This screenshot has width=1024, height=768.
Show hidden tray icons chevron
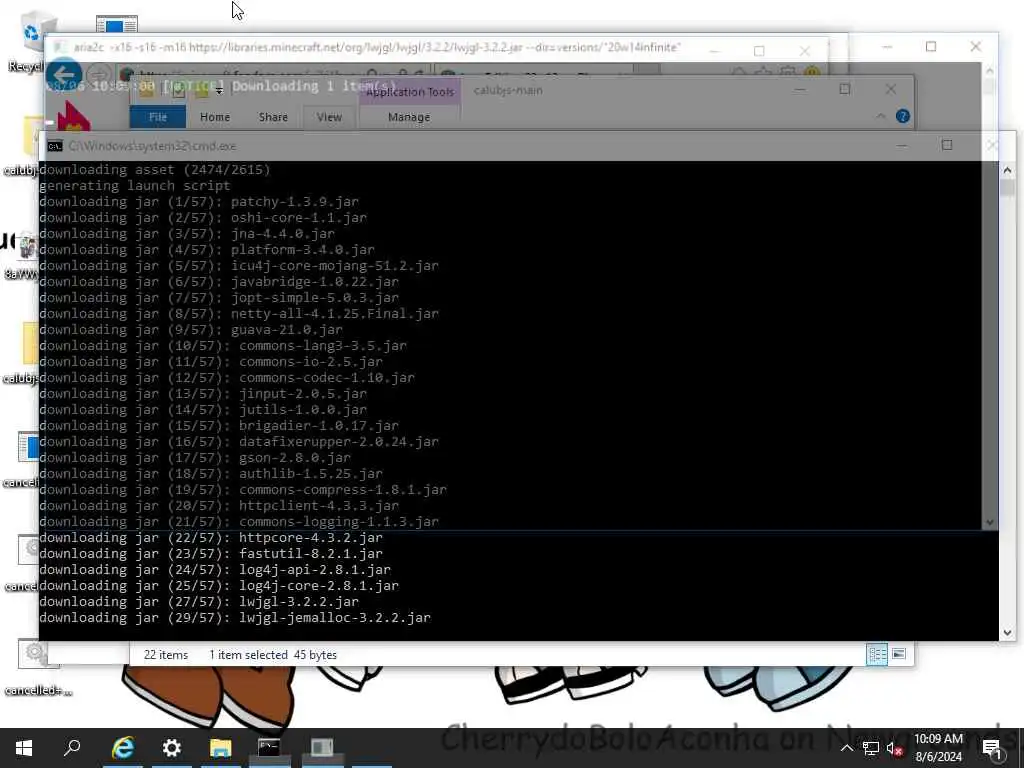tap(846, 748)
